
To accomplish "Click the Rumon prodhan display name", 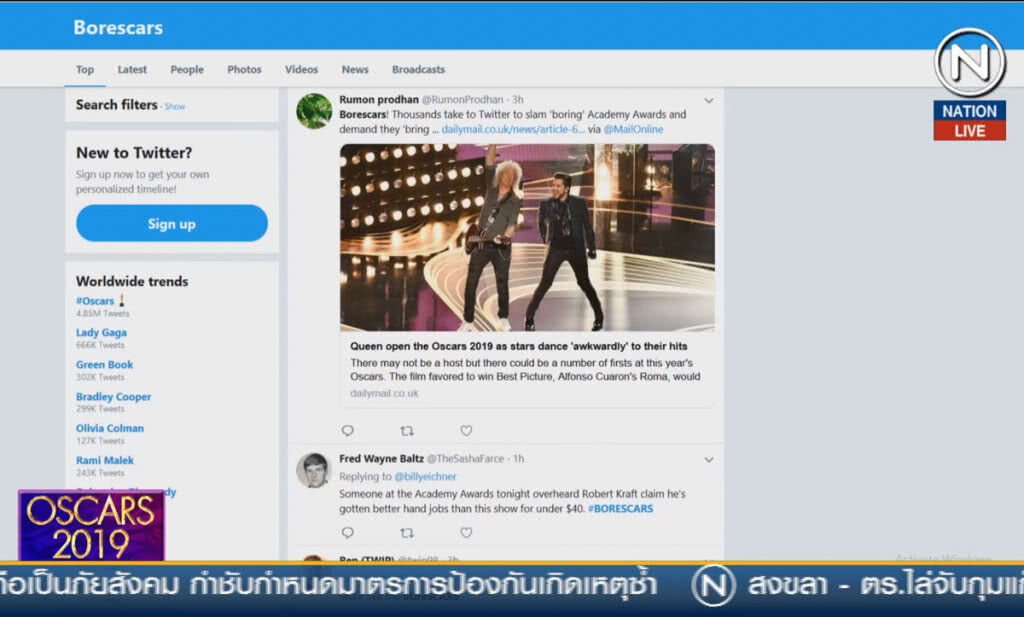I will [x=379, y=100].
